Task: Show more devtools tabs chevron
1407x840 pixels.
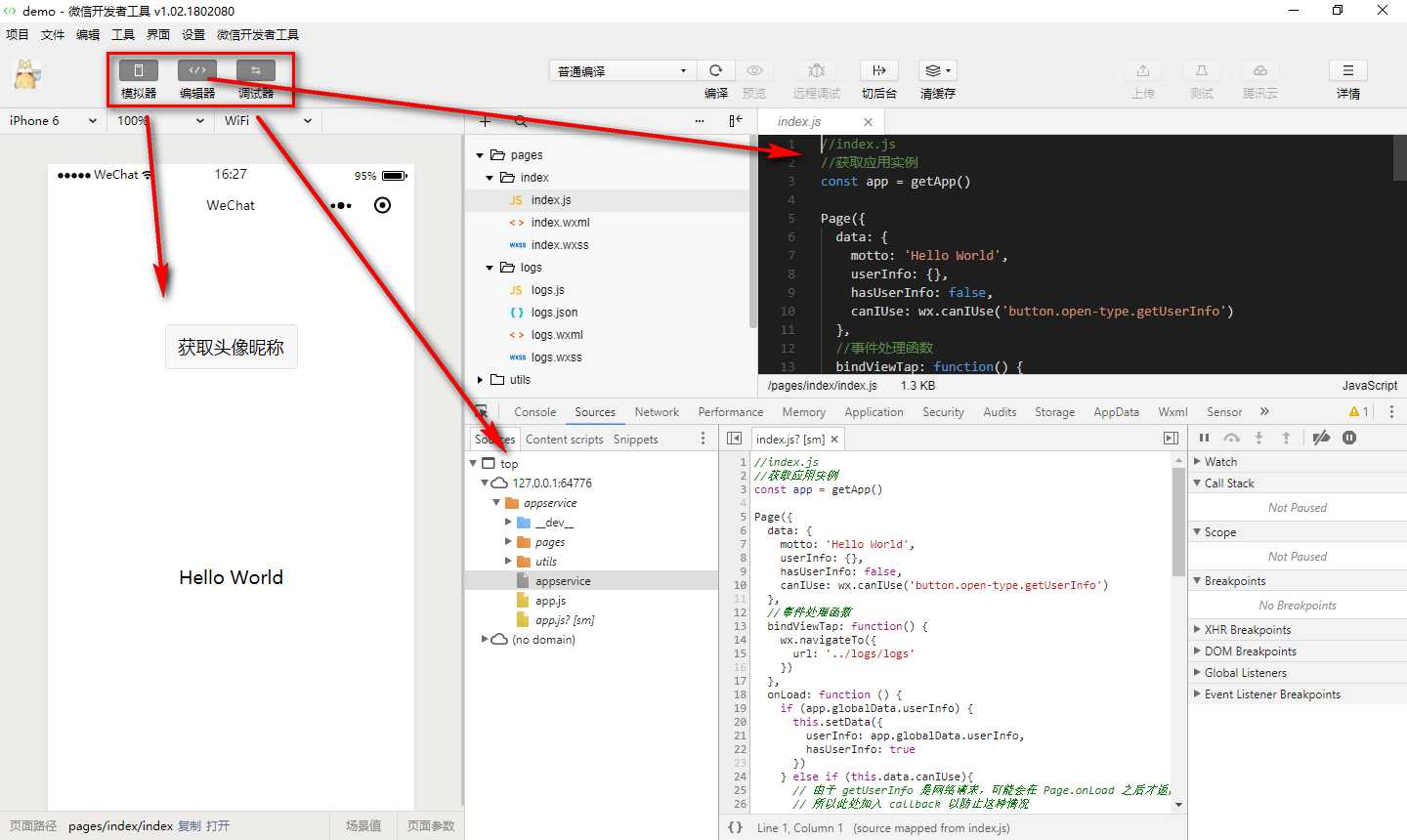Action: 1264,411
